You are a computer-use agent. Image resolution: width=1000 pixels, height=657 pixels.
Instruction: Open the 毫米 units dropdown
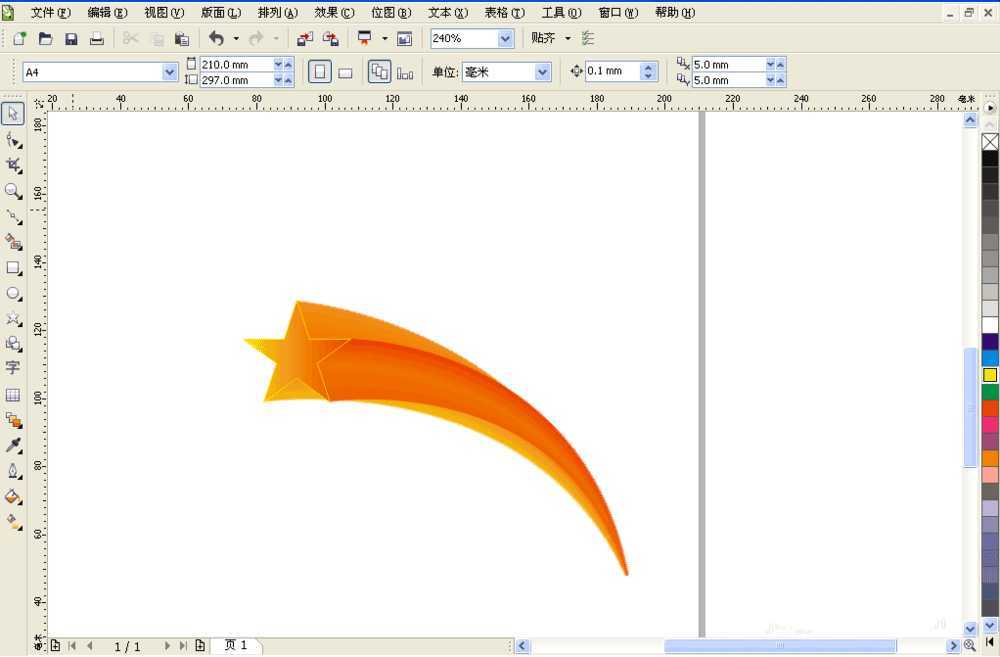[x=542, y=72]
